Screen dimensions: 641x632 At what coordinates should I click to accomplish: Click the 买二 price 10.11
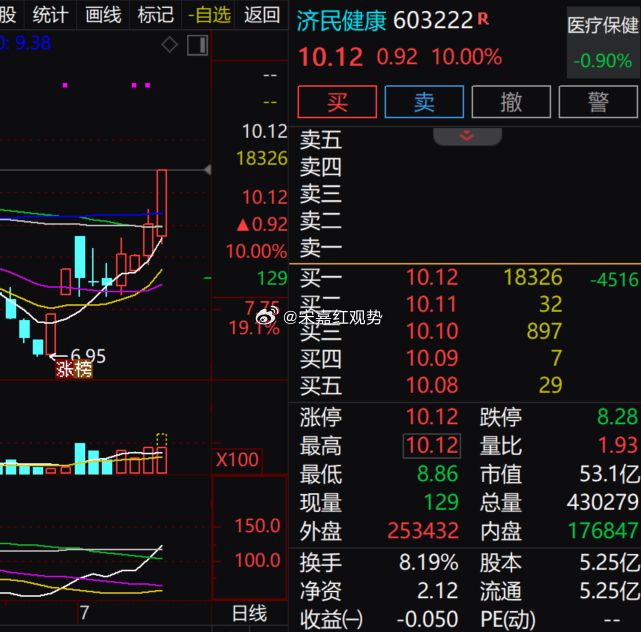tap(431, 305)
